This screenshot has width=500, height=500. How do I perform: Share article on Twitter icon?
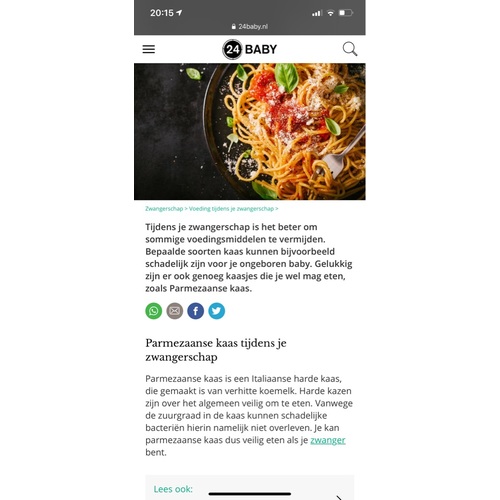point(217,311)
